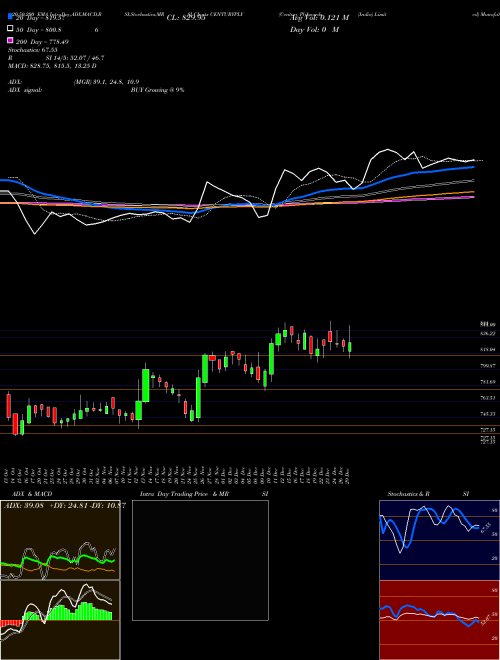Click the 'MACD: 828.75, 815.5, 13.25 D' line
The image size is (500, 660).
52,66
